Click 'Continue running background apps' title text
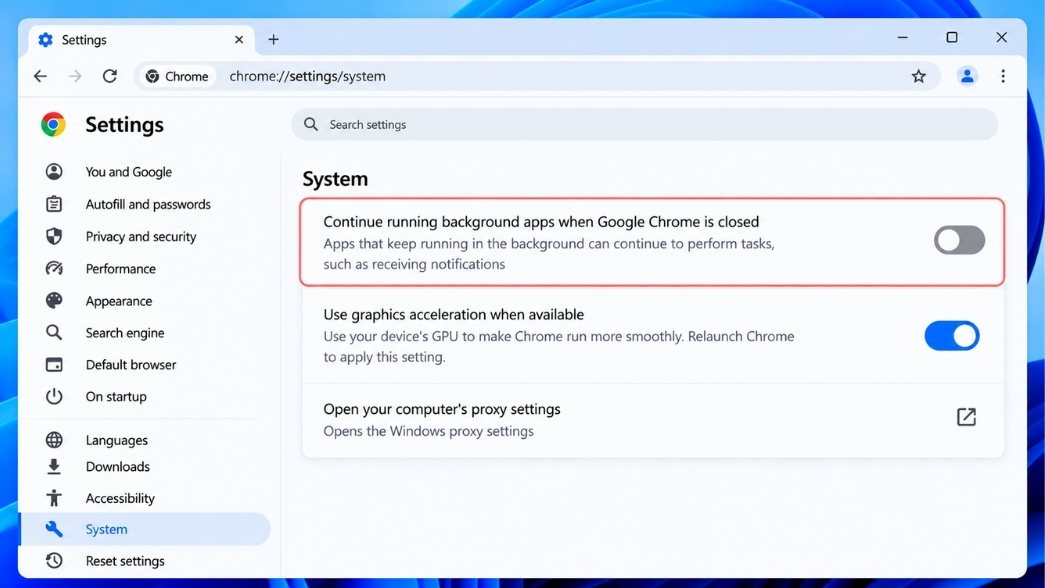This screenshot has width=1045, height=588. 541,221
